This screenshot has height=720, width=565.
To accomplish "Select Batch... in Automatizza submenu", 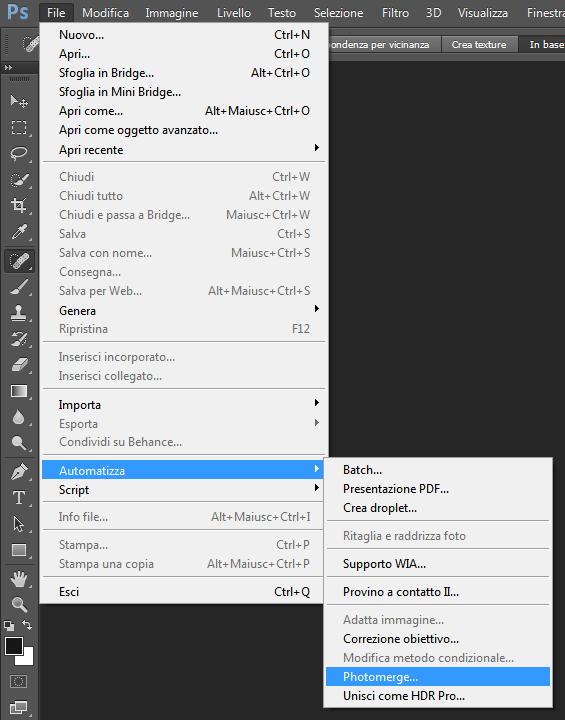I will [x=438, y=470].
